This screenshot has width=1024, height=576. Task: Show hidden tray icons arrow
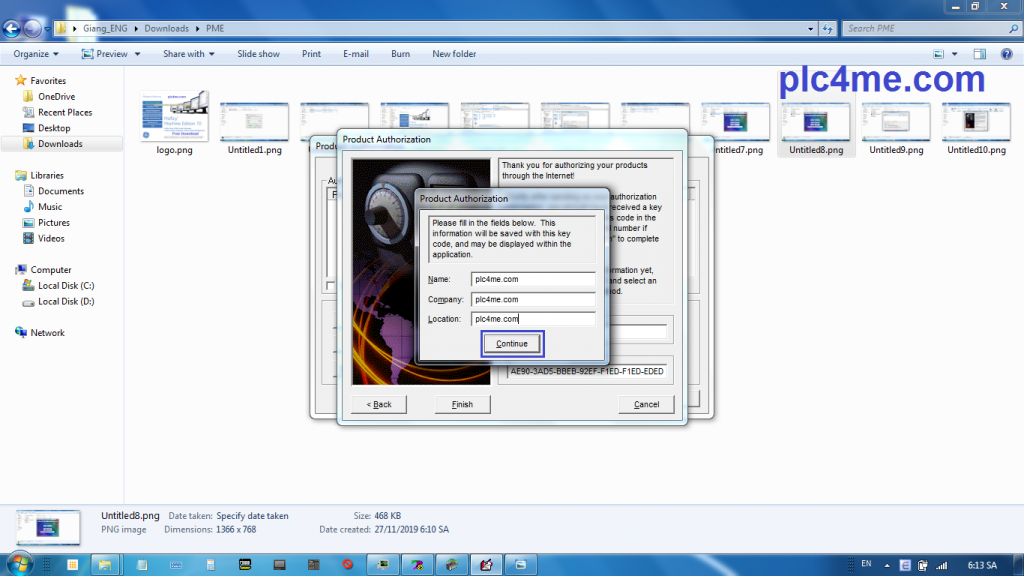pos(887,565)
